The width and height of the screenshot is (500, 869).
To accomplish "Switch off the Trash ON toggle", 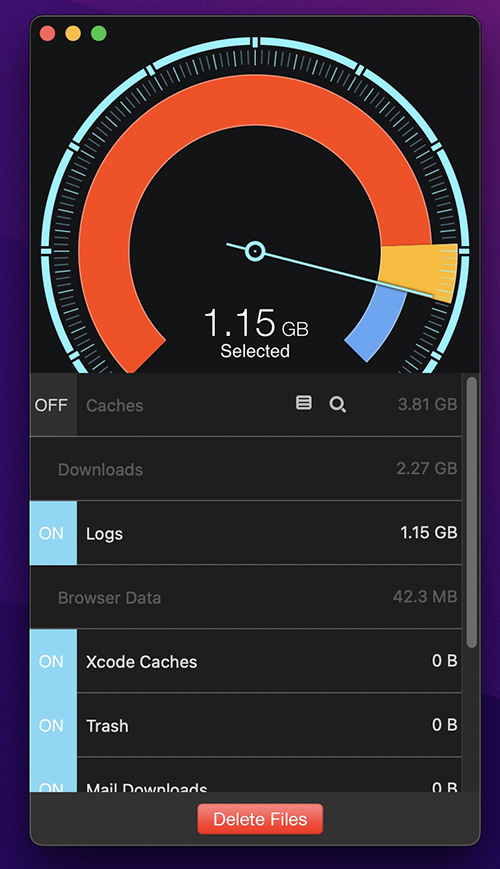I will 53,725.
